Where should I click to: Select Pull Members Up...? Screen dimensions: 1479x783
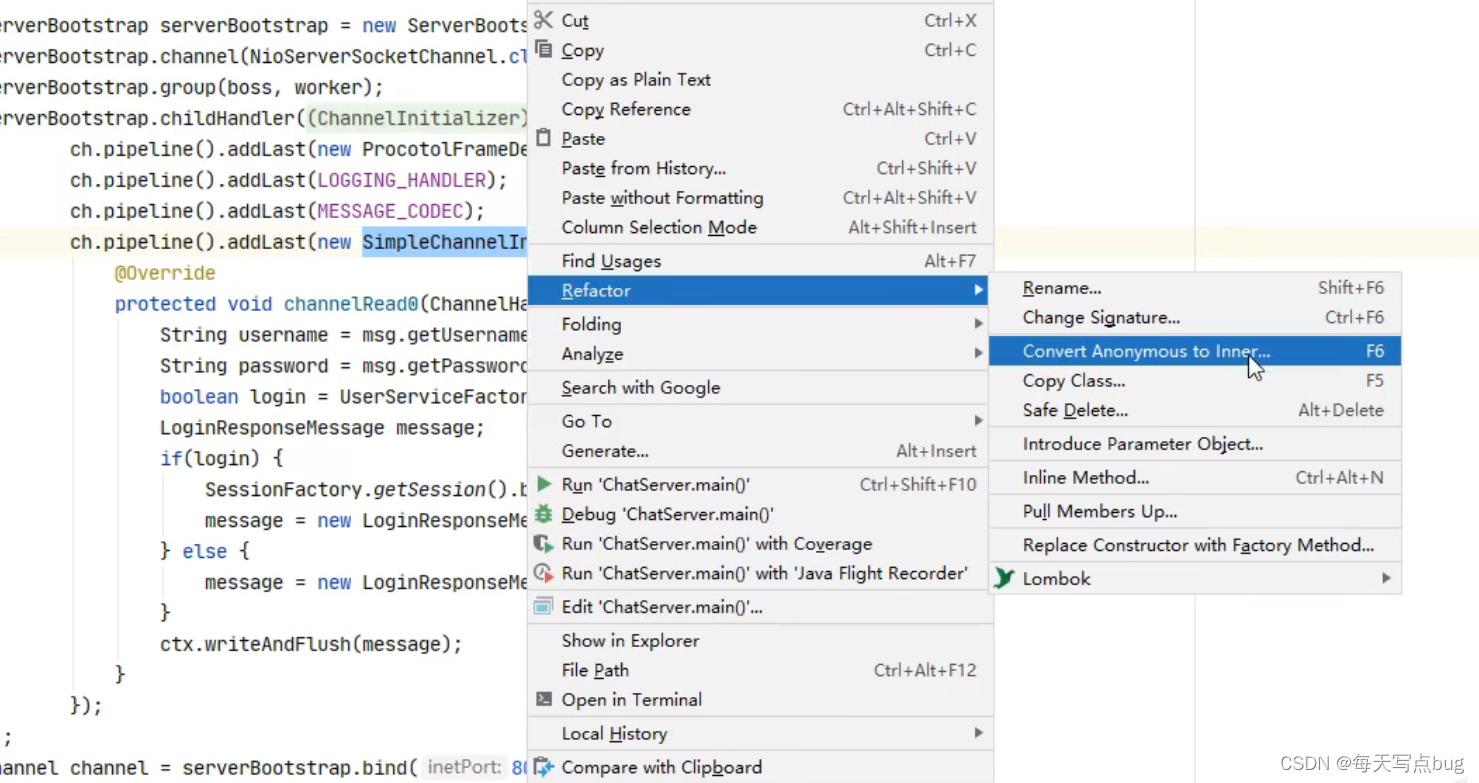(1195, 511)
